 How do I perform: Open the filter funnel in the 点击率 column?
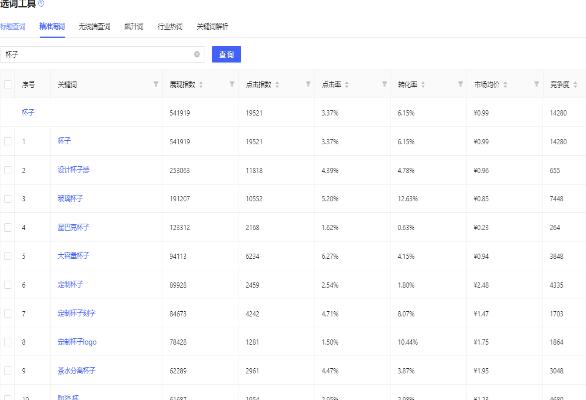pos(384,84)
